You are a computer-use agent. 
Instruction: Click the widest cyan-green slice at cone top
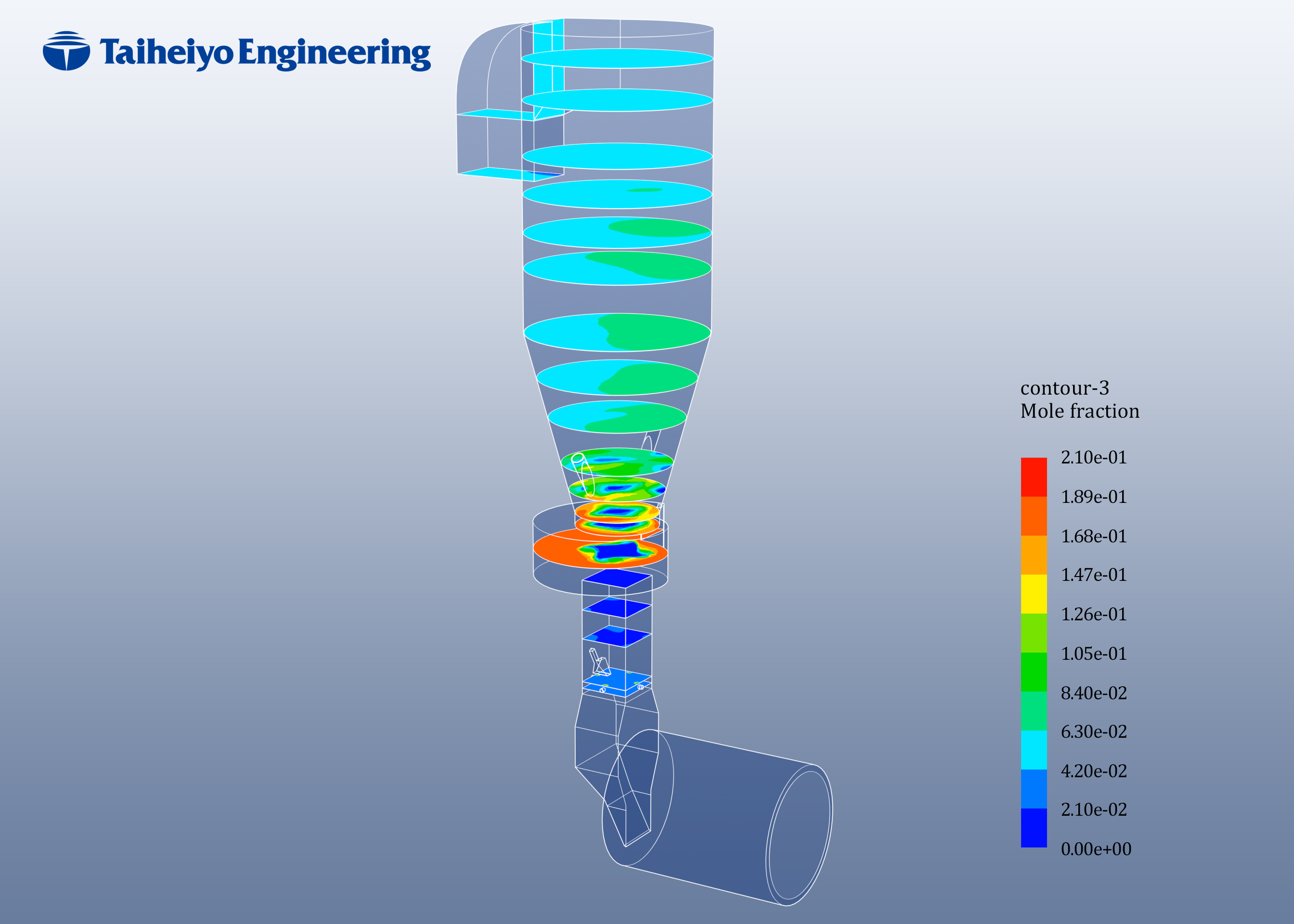pyautogui.click(x=618, y=333)
